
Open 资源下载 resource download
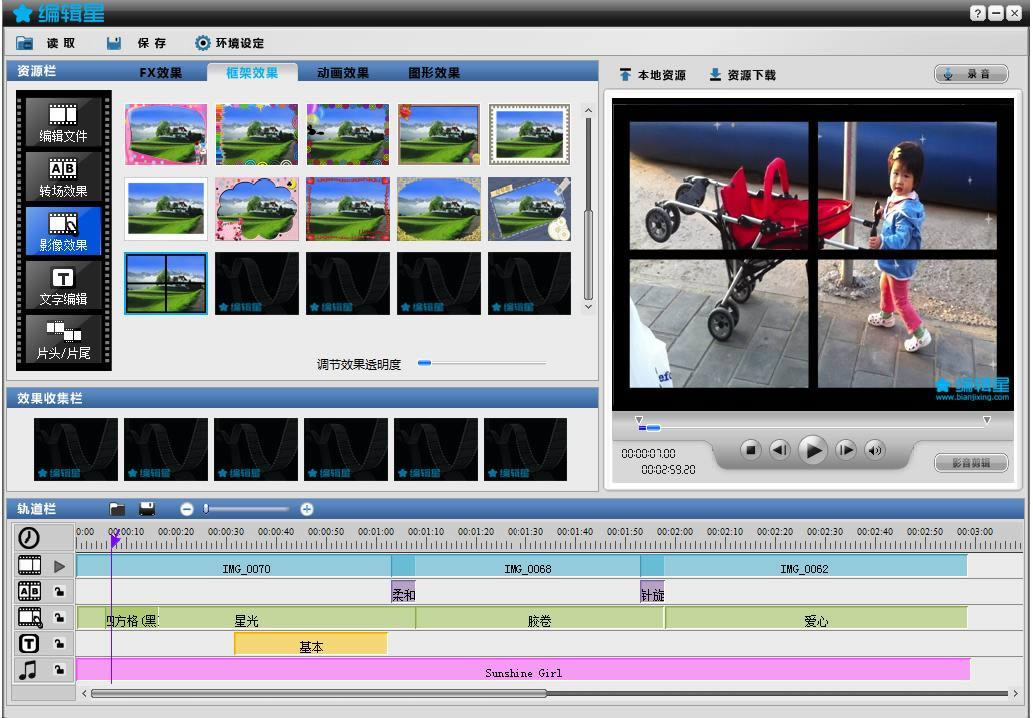point(742,75)
